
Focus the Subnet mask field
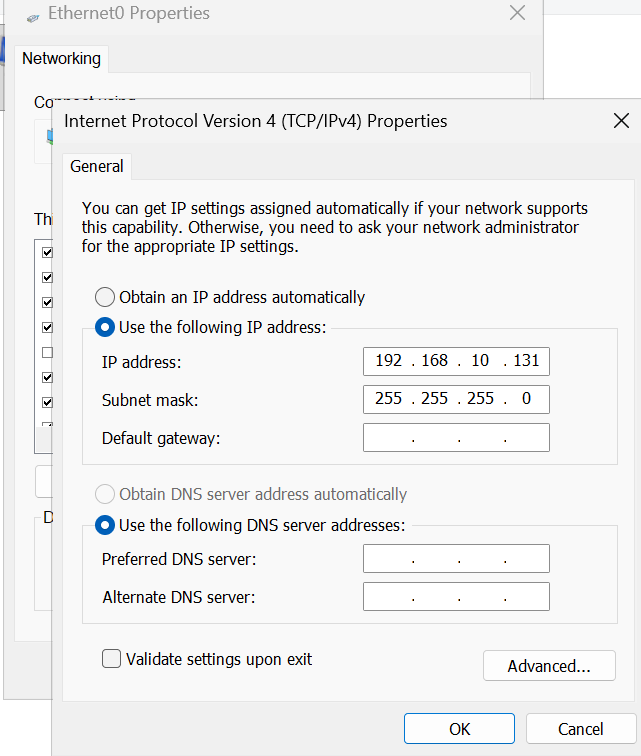point(456,399)
